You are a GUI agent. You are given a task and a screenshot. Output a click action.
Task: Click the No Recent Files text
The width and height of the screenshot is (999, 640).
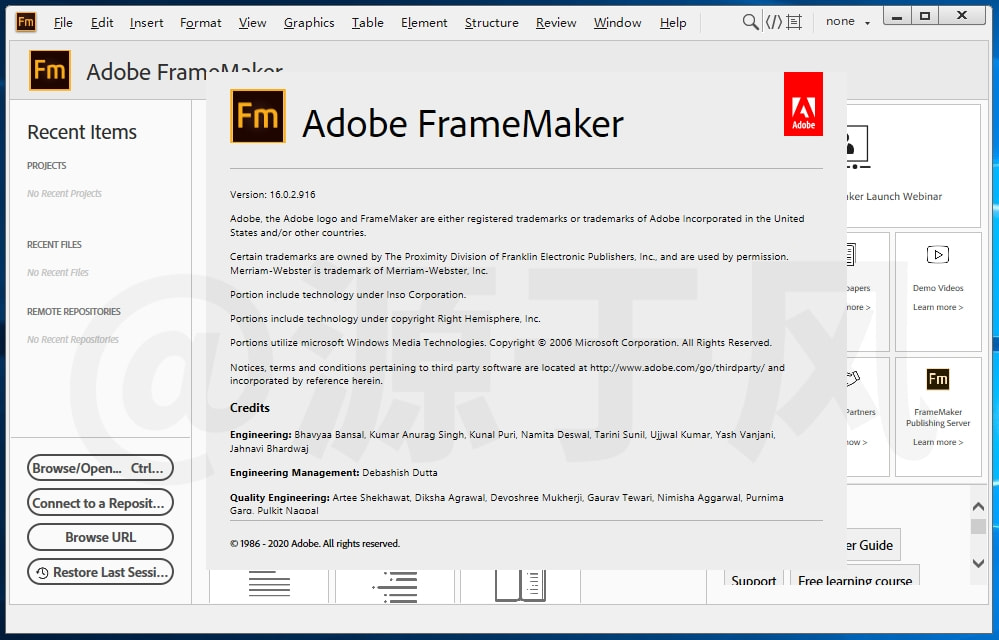pyautogui.click(x=58, y=273)
